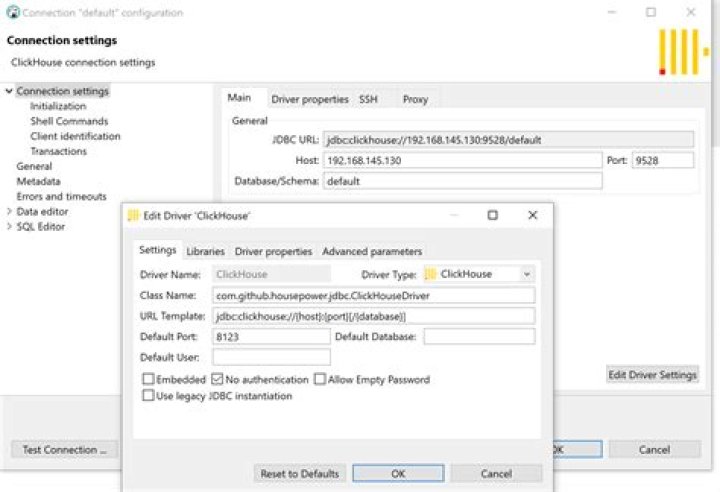Open the SSH tab
Screen dimensions: 720x492
point(368,99)
